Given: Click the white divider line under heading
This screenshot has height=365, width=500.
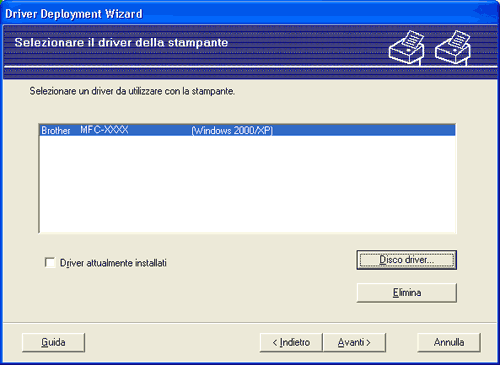Looking at the screenshot, I should (250, 67).
